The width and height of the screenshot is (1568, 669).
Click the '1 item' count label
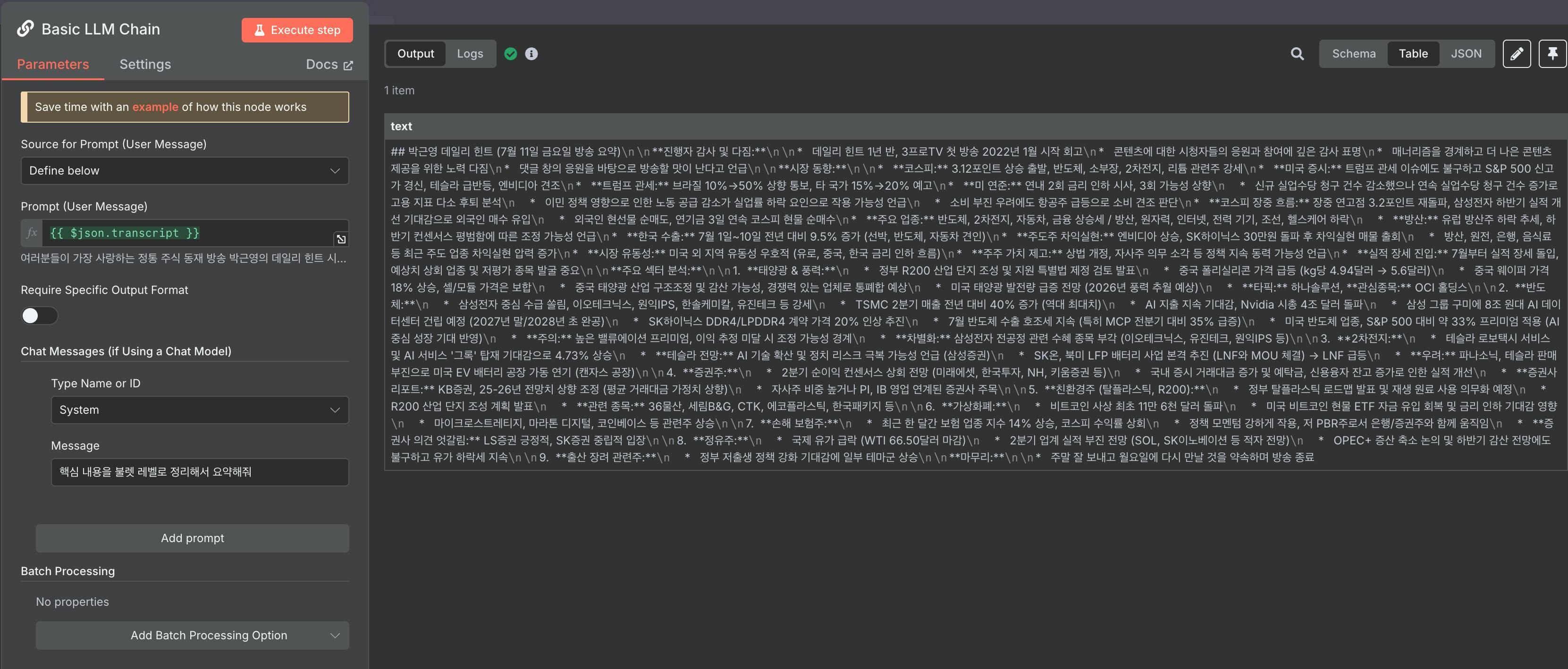[x=399, y=91]
